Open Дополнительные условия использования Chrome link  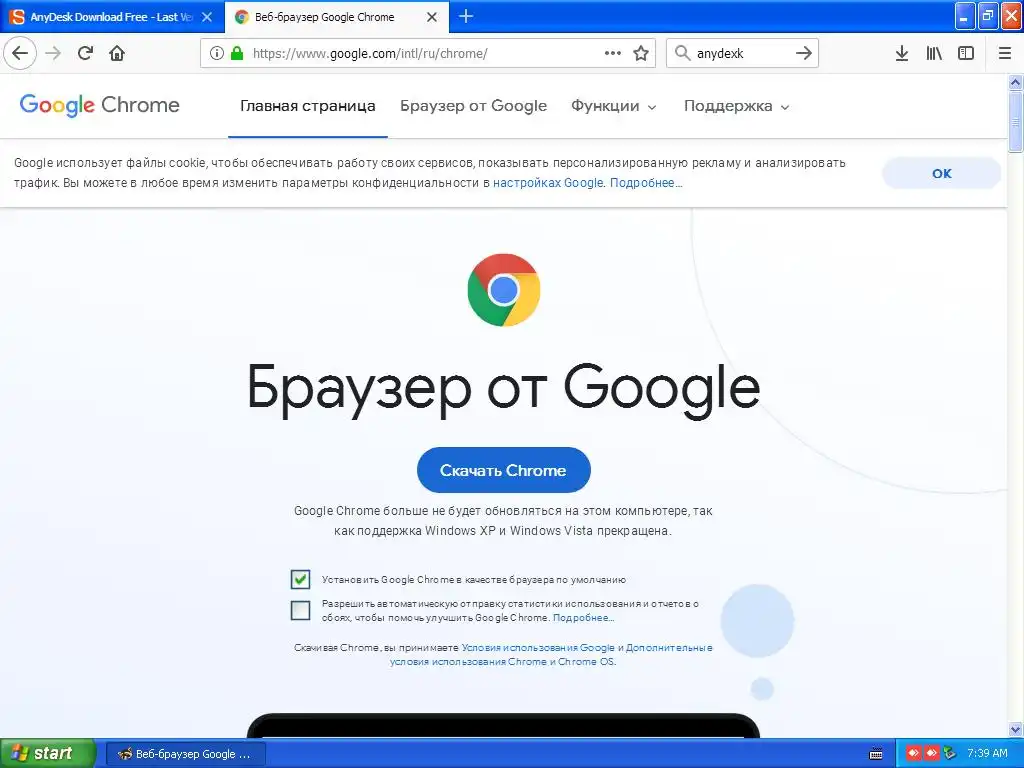[x=551, y=654]
